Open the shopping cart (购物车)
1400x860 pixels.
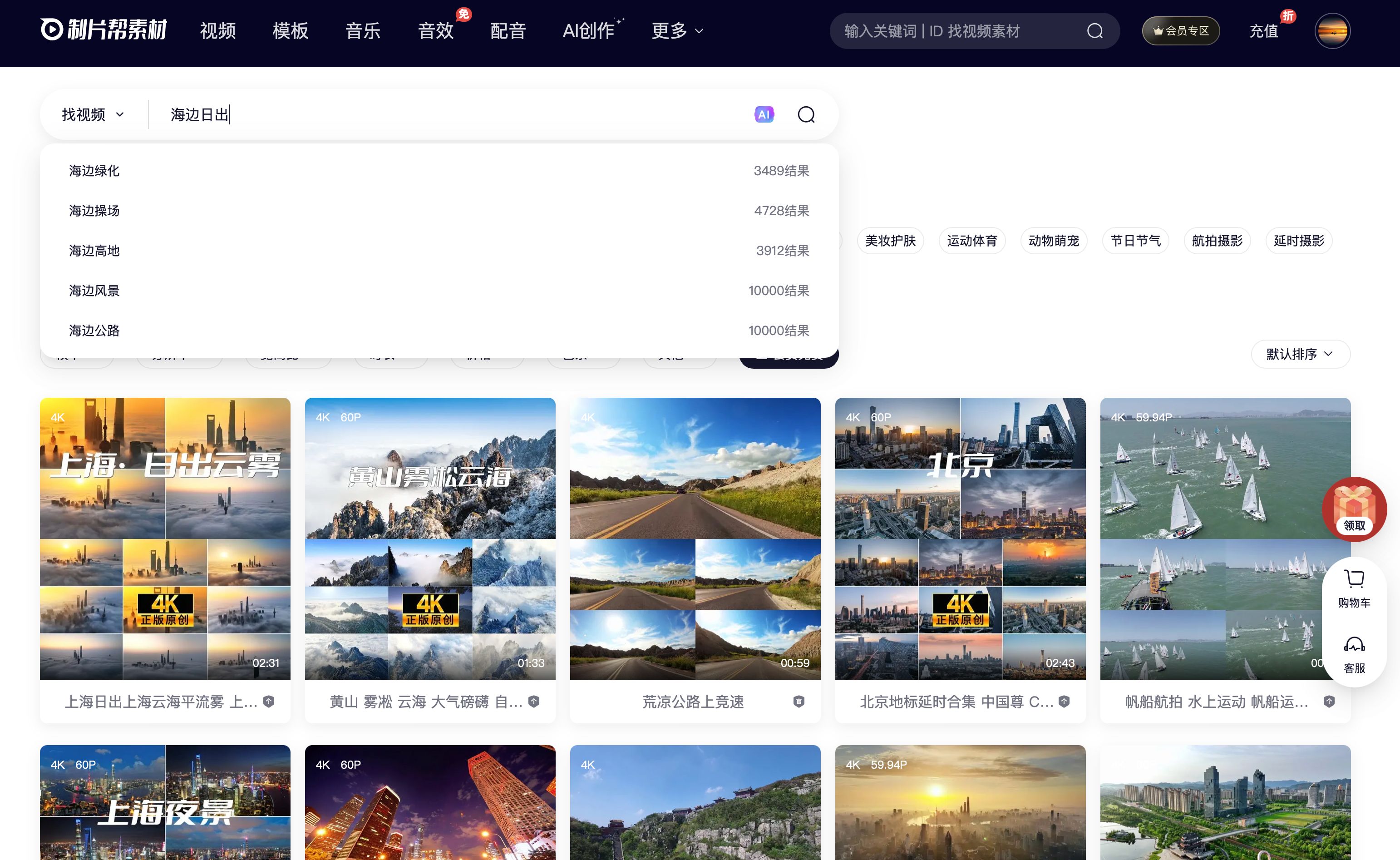coord(1354,588)
